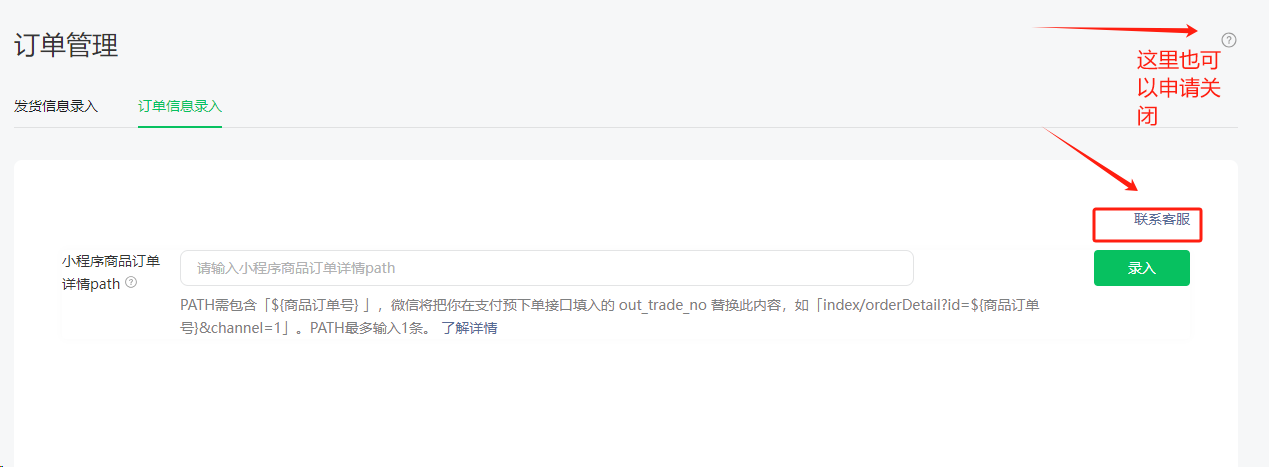This screenshot has width=1269, height=467.
Task: Click the red 这里也可以申请关闭 annotation text
Action: tap(1179, 88)
